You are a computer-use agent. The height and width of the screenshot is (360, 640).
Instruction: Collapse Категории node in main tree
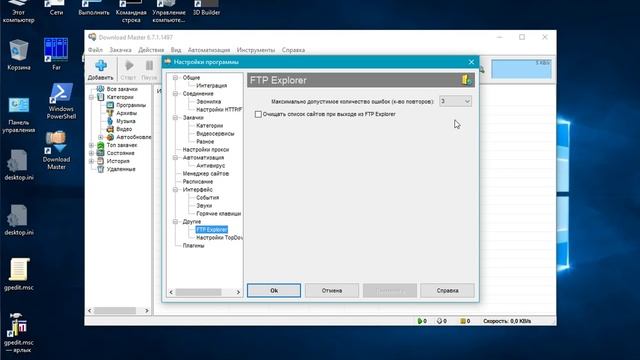tap(91, 97)
